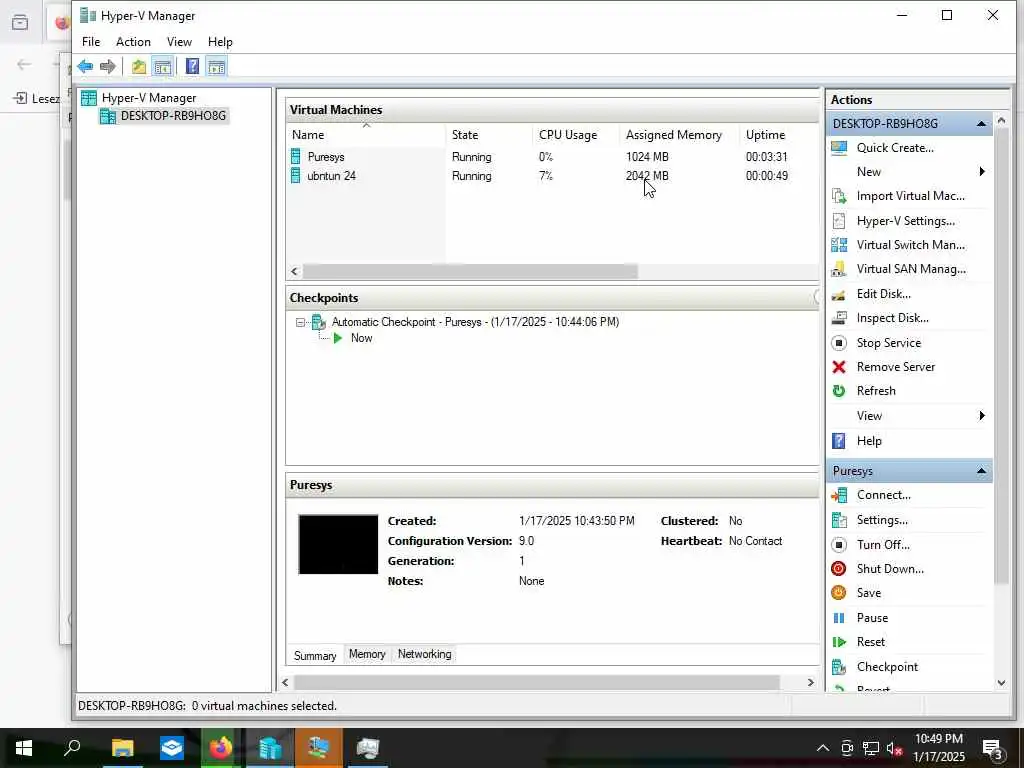
Task: Click the Puresys VM preview thumbnail
Action: click(x=338, y=545)
